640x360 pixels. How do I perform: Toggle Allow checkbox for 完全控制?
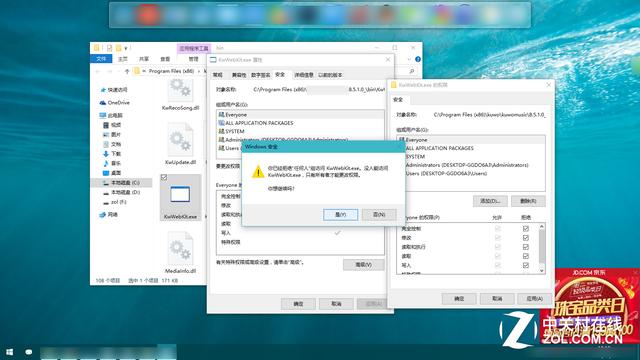pos(498,229)
